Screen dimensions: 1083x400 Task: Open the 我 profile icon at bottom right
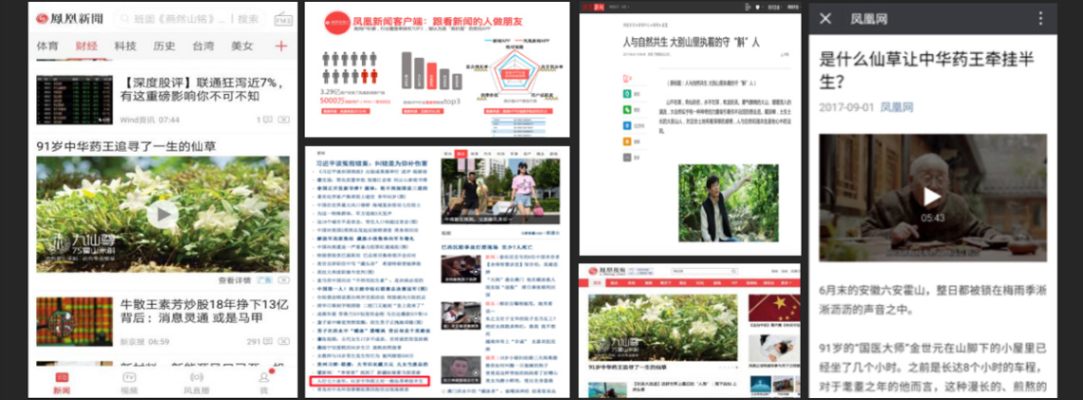coord(264,382)
